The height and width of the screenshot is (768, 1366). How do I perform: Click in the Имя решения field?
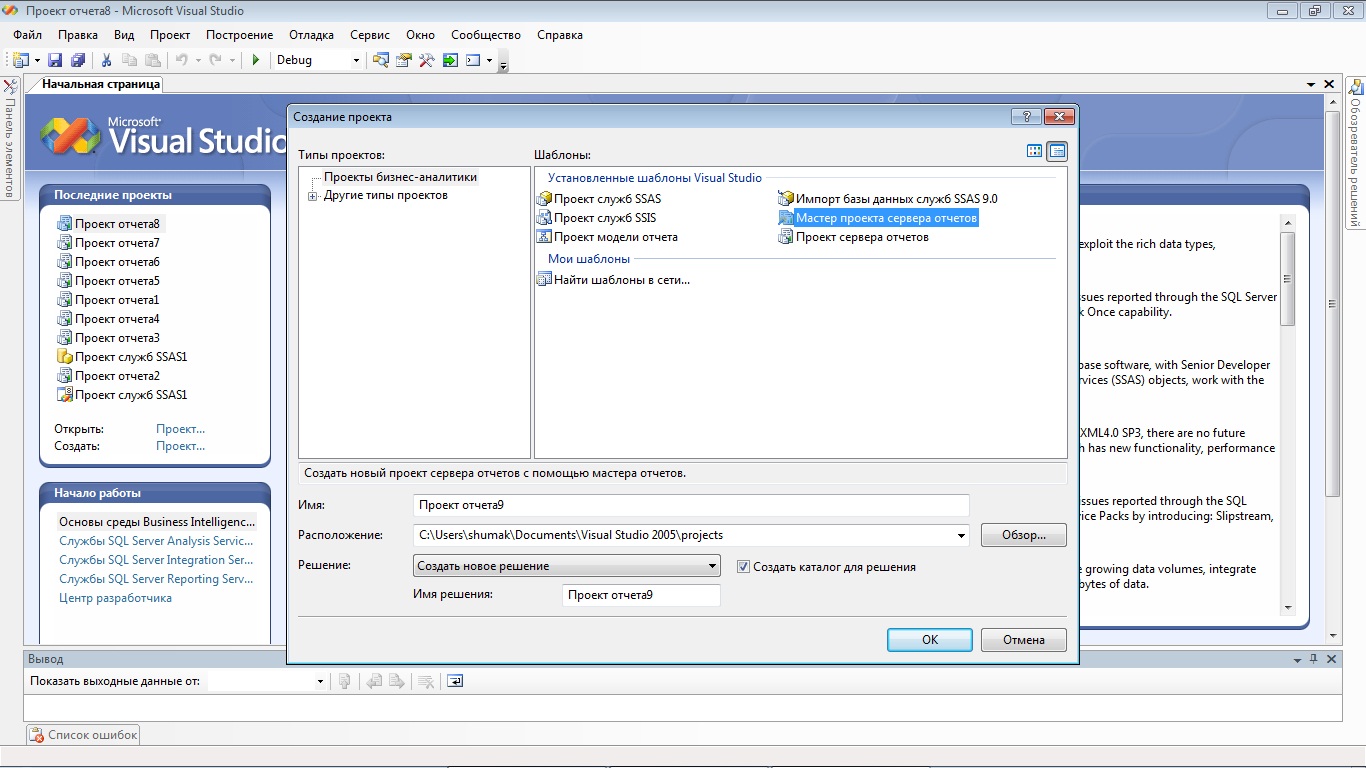tap(641, 595)
